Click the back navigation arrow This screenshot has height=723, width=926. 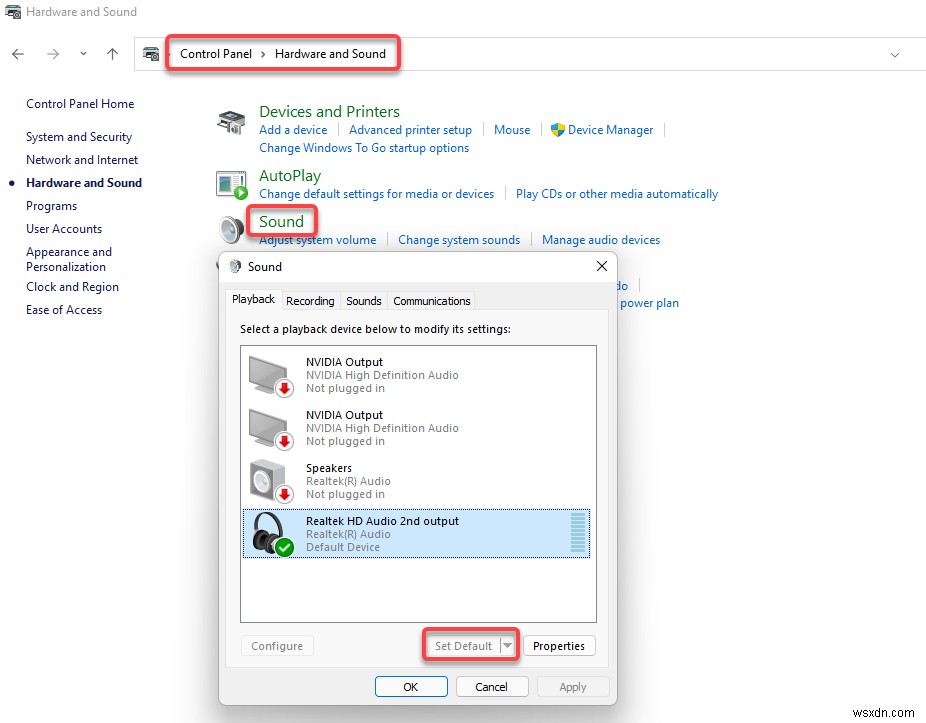click(x=17, y=54)
